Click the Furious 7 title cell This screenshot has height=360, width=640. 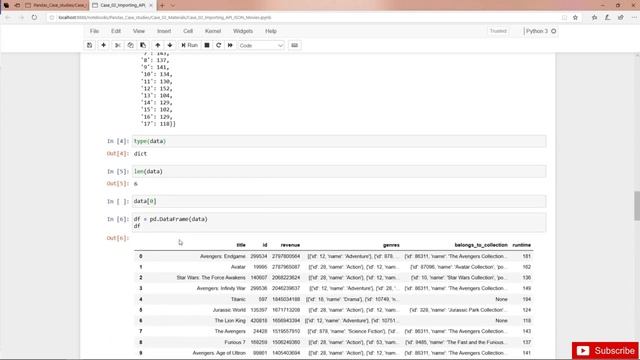tap(235, 342)
